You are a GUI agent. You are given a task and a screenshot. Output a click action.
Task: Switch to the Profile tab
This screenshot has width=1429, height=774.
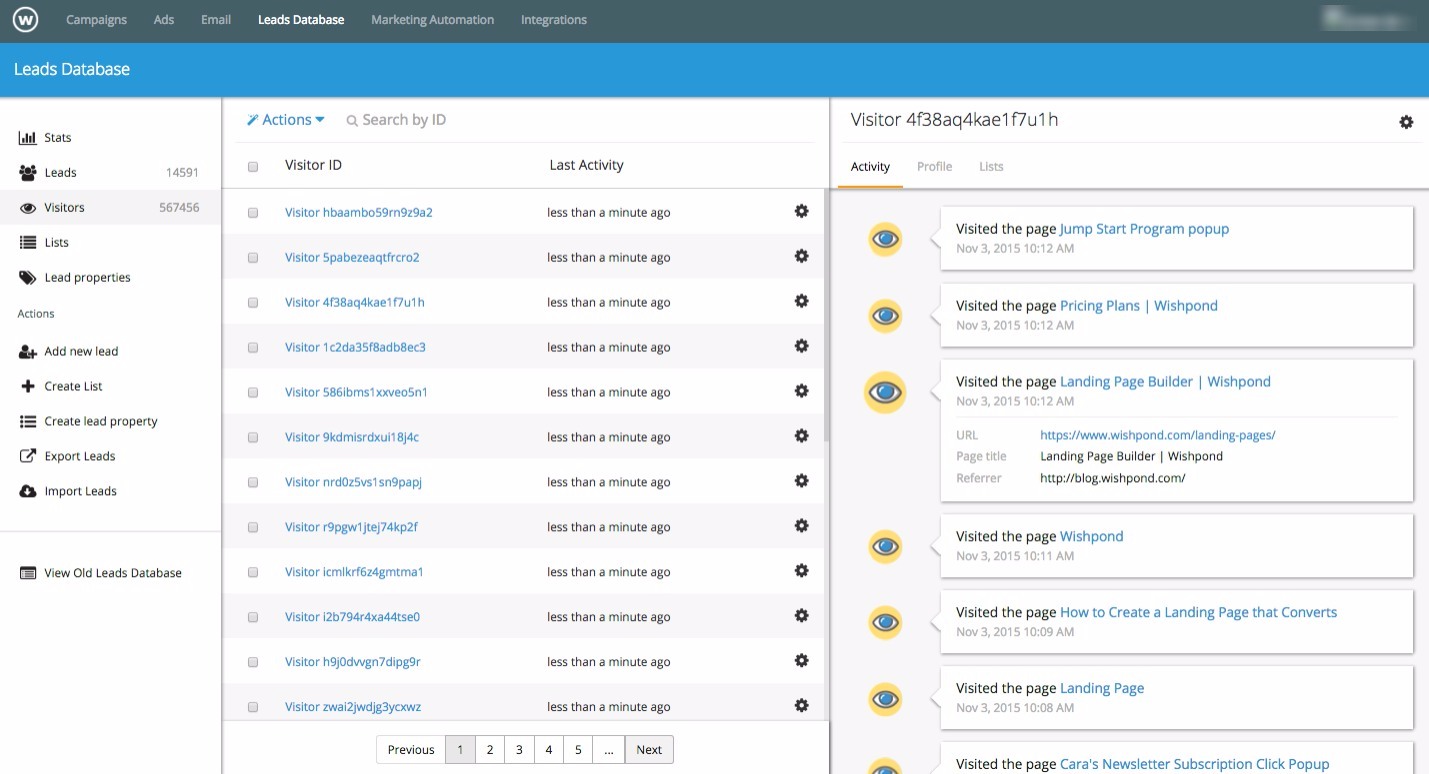coord(934,167)
